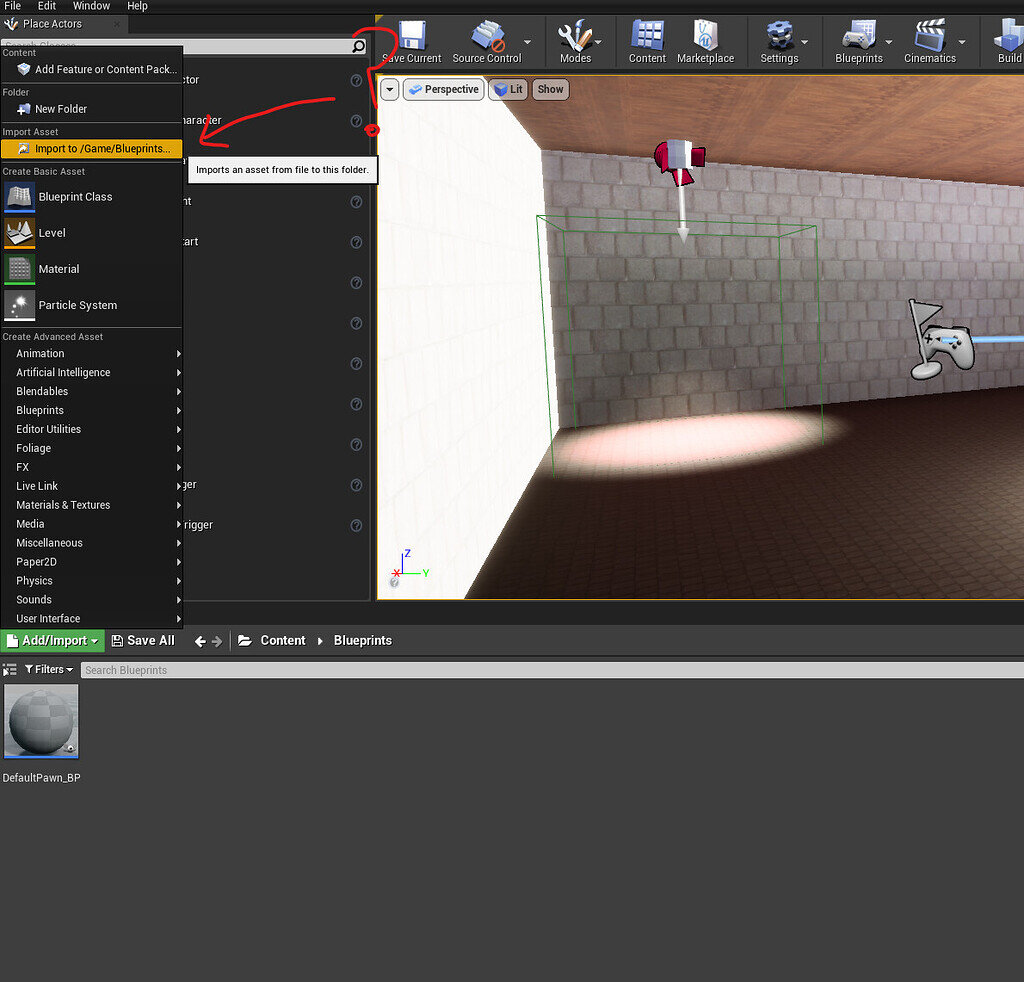The height and width of the screenshot is (982, 1024).
Task: Open Source Control toolbar icon
Action: click(487, 36)
